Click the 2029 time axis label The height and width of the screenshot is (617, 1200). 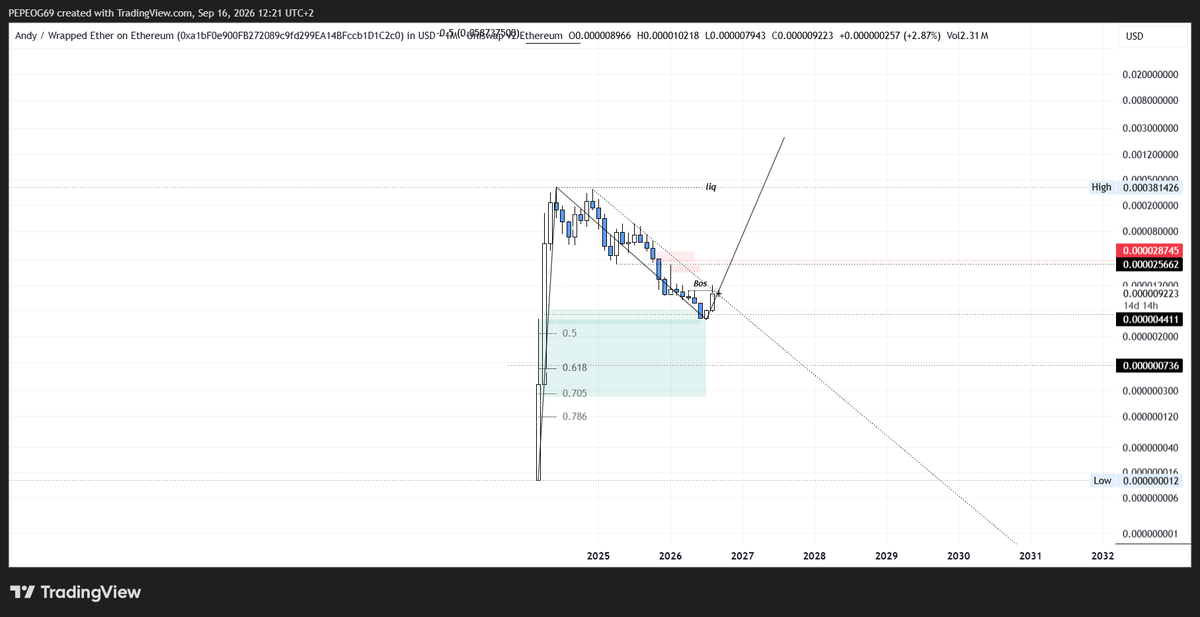(x=886, y=555)
